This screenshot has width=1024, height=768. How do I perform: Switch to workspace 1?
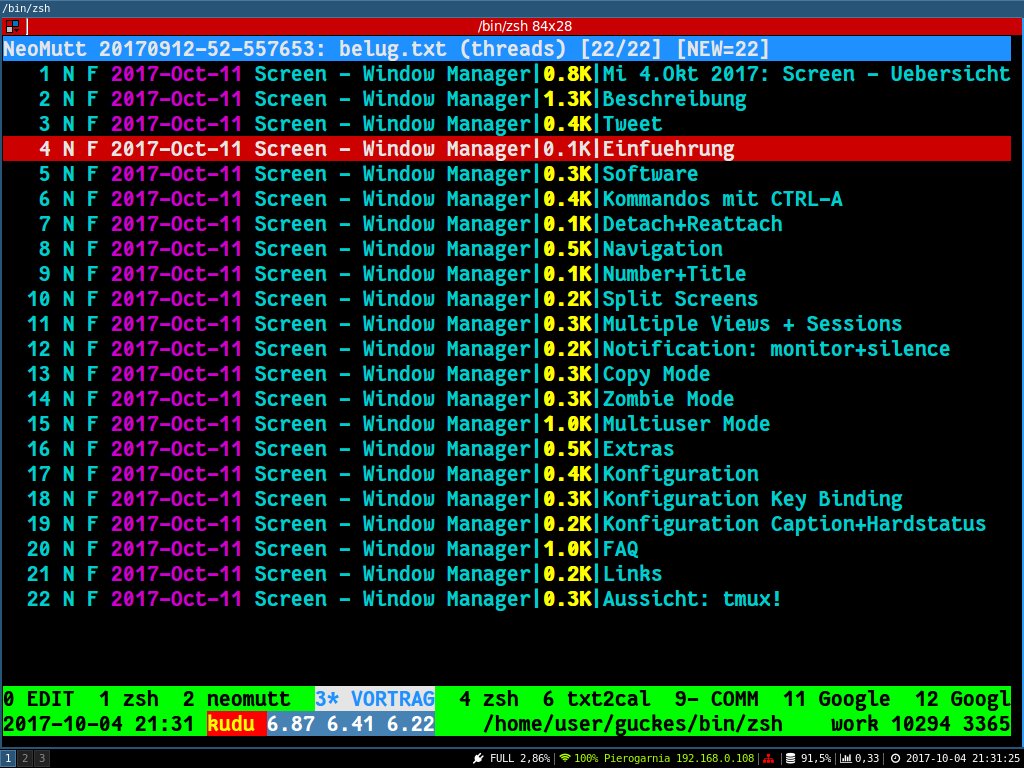8,758
